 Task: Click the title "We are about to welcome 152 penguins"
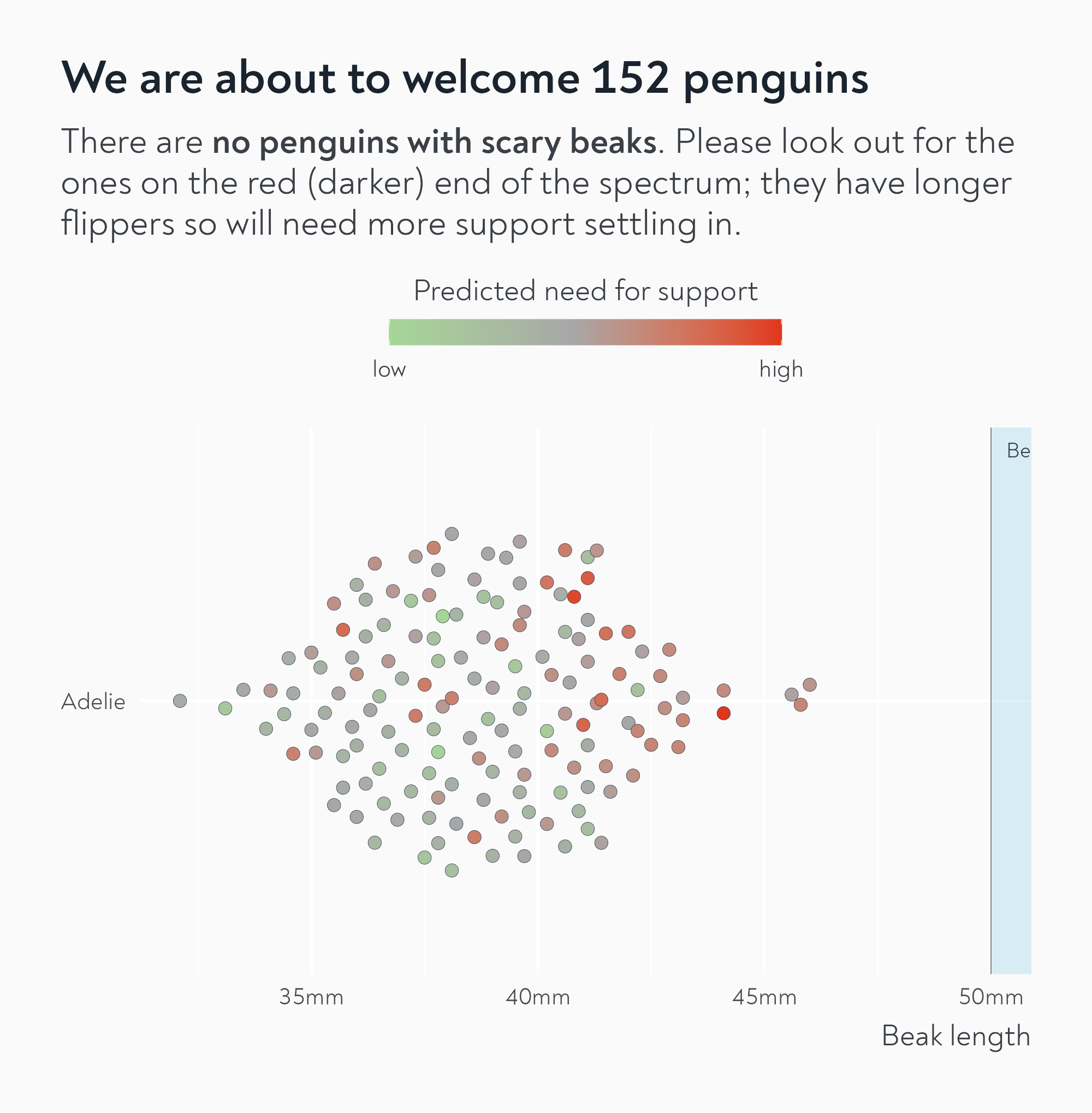(x=465, y=78)
